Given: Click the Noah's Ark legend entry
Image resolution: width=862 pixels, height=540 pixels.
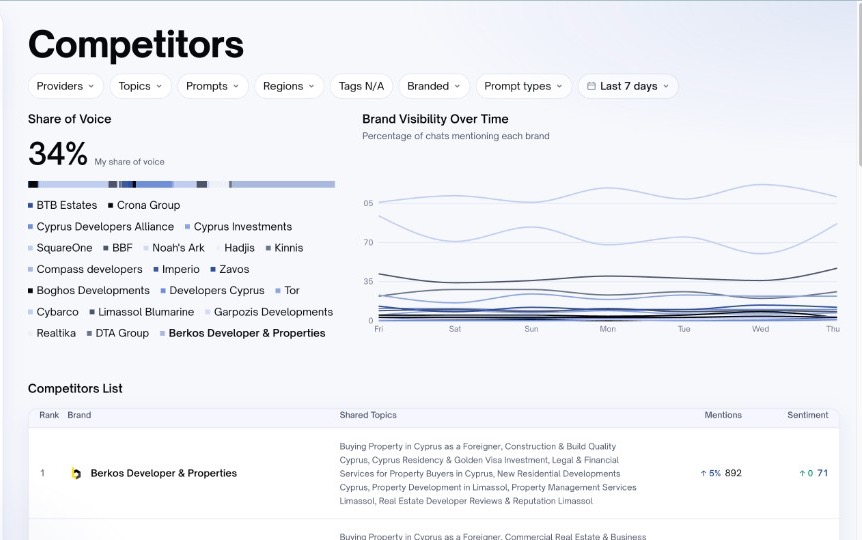Looking at the screenshot, I should coord(174,248).
